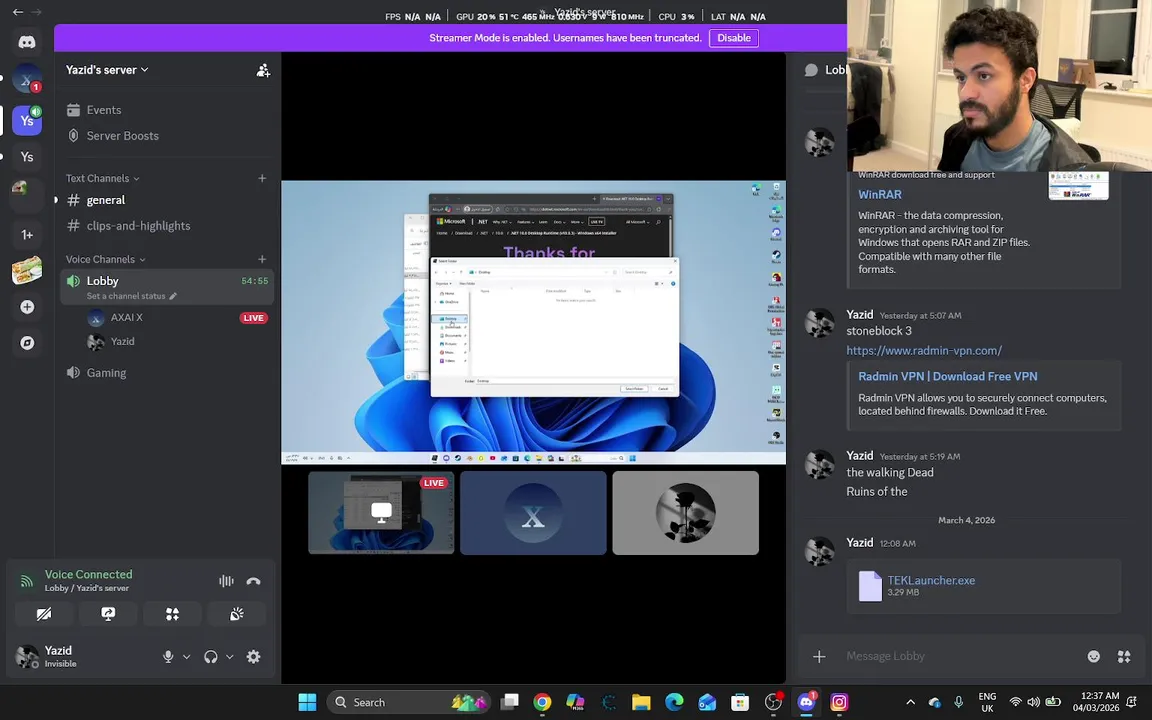The height and width of the screenshot is (720, 1152).
Task: Open the apps icon in chat box
Action: 1124,656
